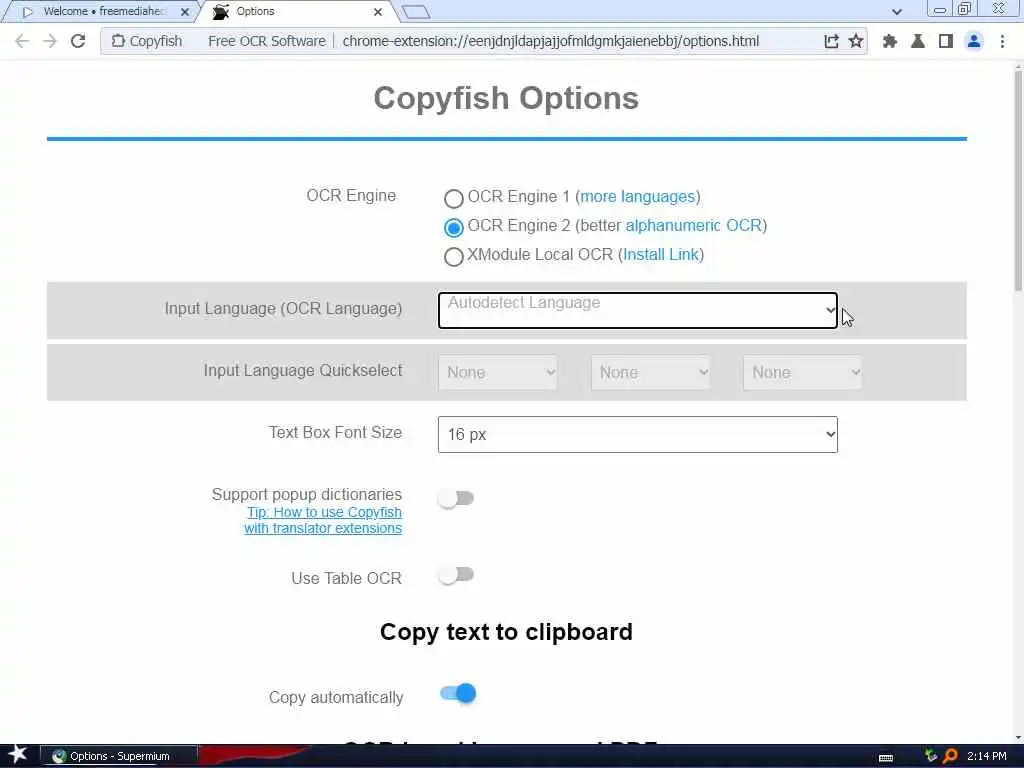Image resolution: width=1024 pixels, height=768 pixels.
Task: Open the second Quickselect None dropdown
Action: (x=650, y=372)
